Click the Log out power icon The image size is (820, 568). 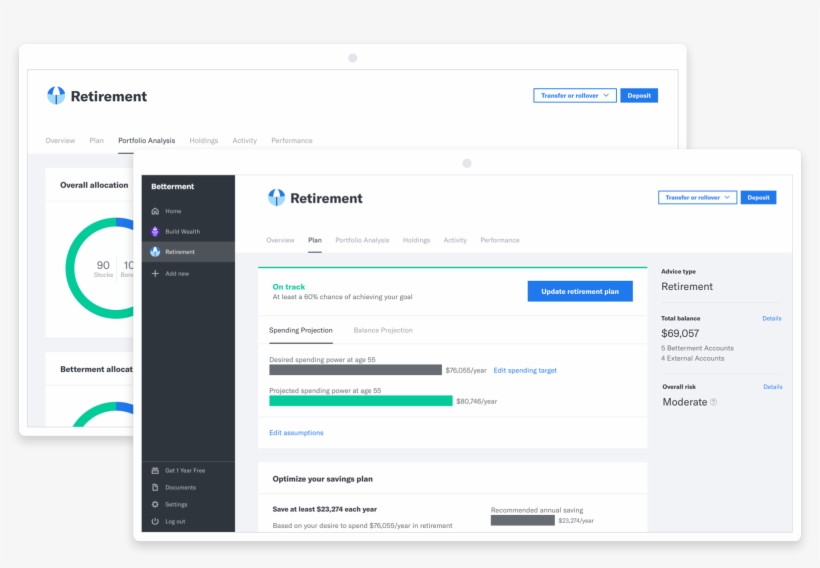[x=155, y=521]
